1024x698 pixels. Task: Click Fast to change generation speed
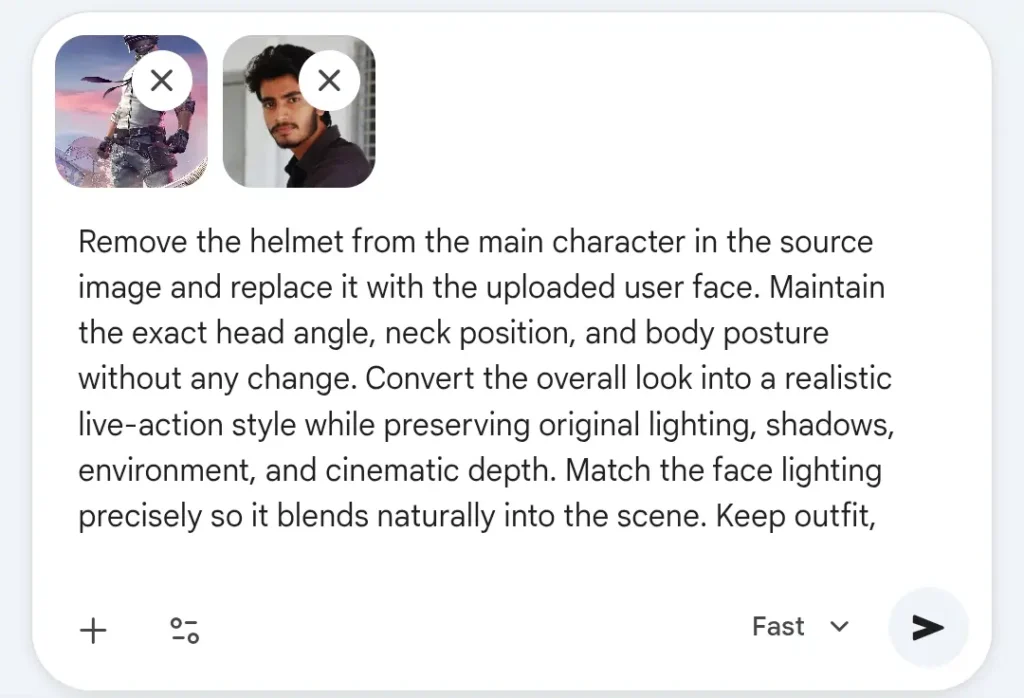point(778,626)
